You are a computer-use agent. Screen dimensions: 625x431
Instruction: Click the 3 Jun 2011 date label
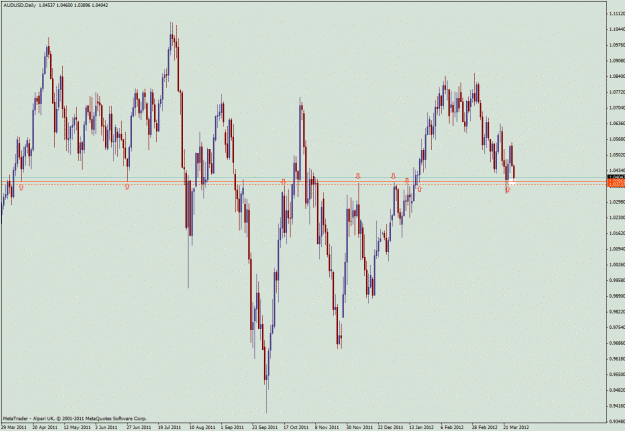(x=106, y=427)
